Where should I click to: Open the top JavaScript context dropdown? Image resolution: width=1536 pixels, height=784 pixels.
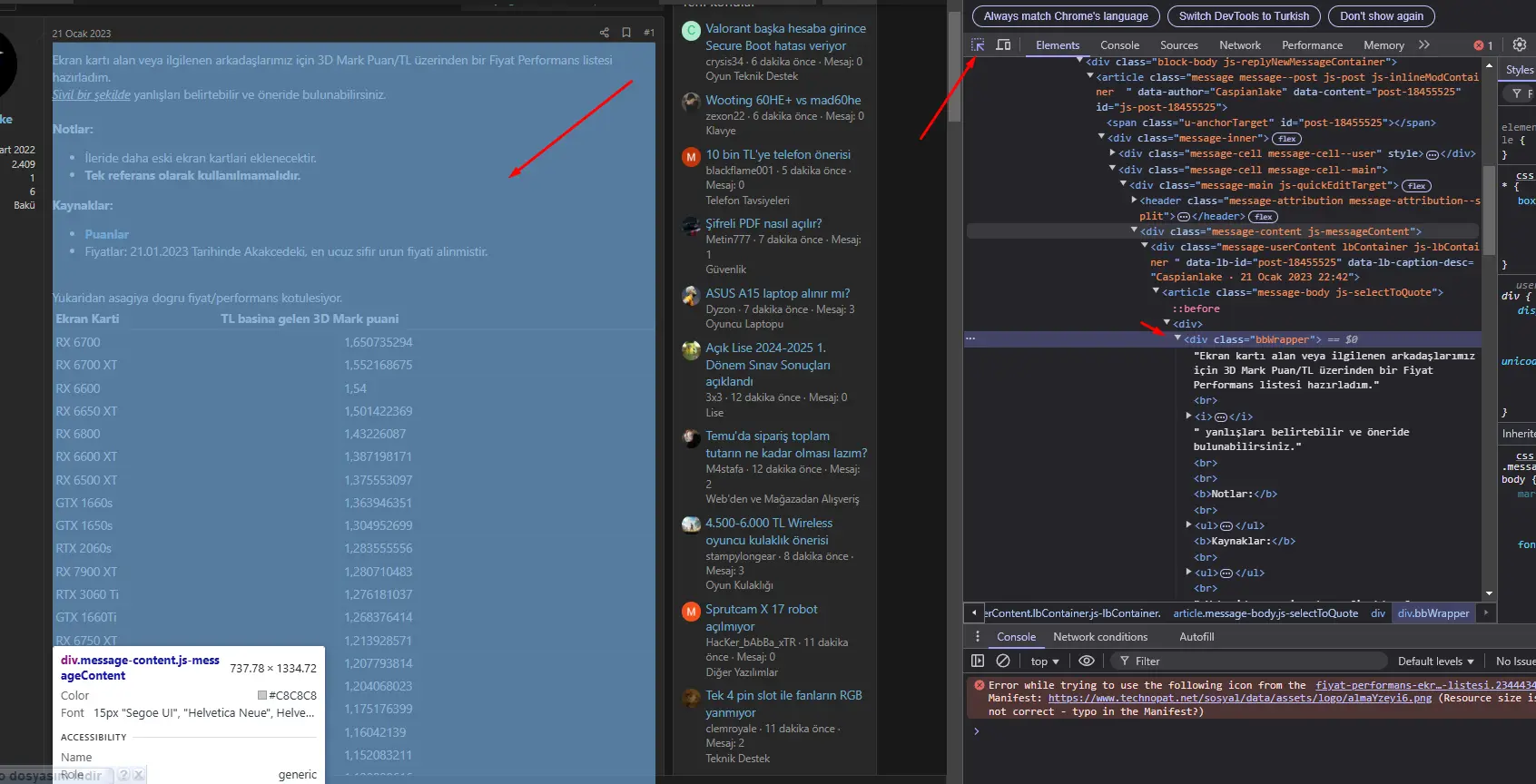[x=1045, y=661]
